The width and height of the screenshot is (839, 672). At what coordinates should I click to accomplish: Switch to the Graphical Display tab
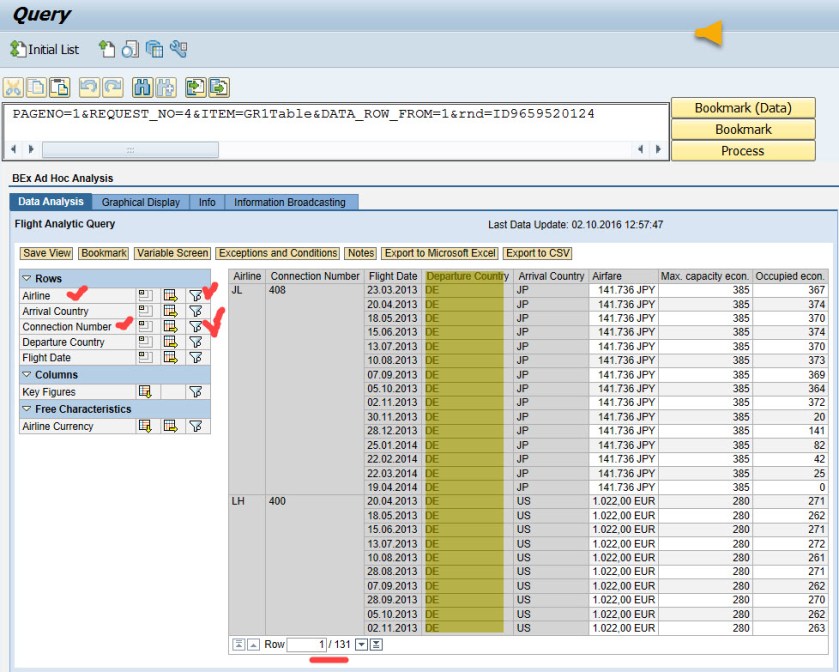(141, 202)
